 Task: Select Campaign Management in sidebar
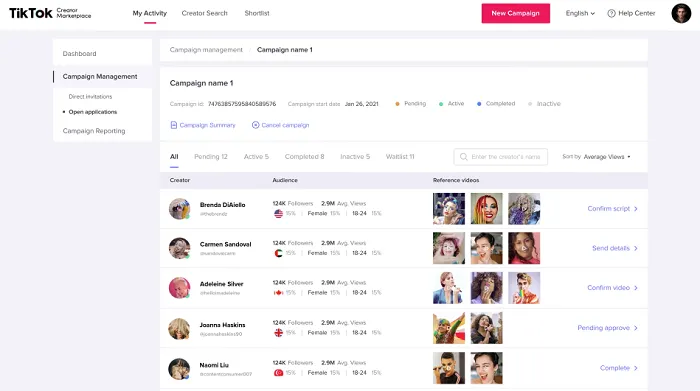(x=100, y=77)
